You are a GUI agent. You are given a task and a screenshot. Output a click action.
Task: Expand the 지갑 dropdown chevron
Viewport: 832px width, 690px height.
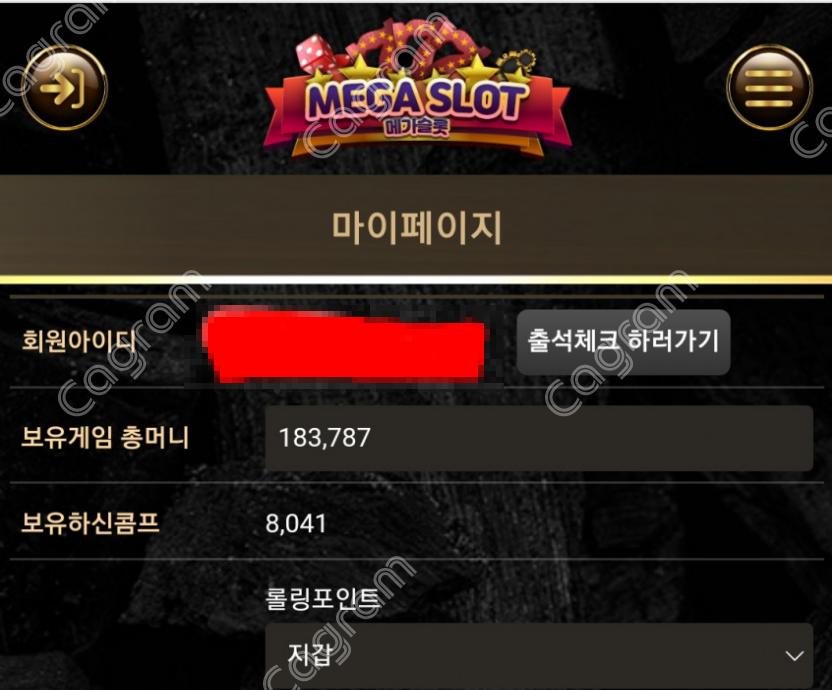(794, 656)
